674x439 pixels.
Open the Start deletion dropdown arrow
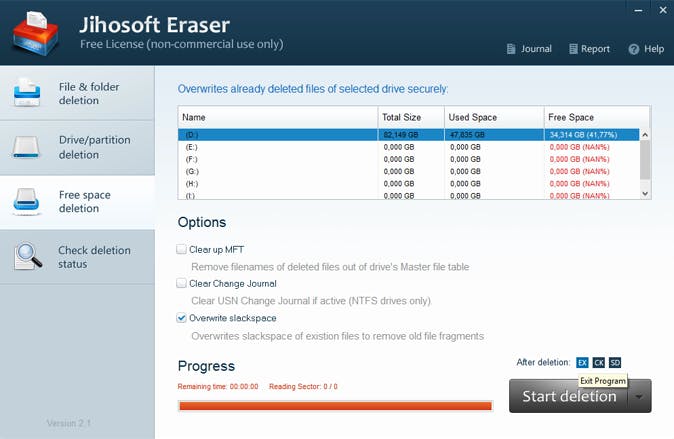click(x=639, y=396)
